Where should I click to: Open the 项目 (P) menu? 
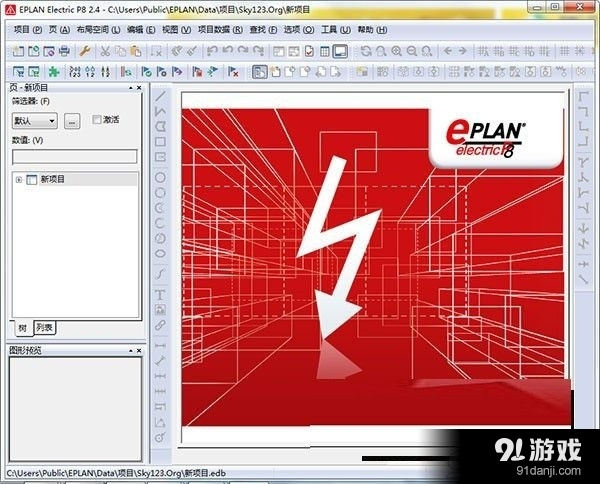click(x=28, y=30)
